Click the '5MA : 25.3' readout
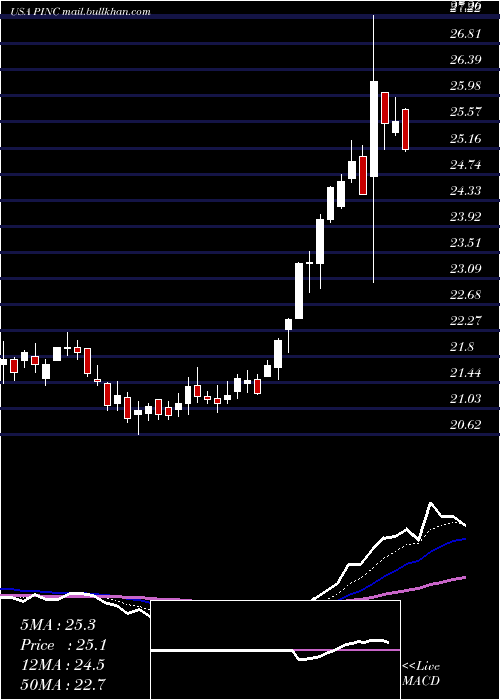The height and width of the screenshot is (700, 500). pyautogui.click(x=58, y=625)
